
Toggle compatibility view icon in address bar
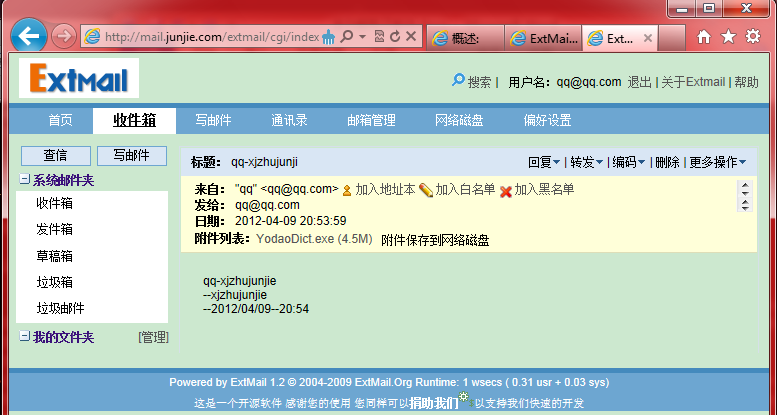379,36
